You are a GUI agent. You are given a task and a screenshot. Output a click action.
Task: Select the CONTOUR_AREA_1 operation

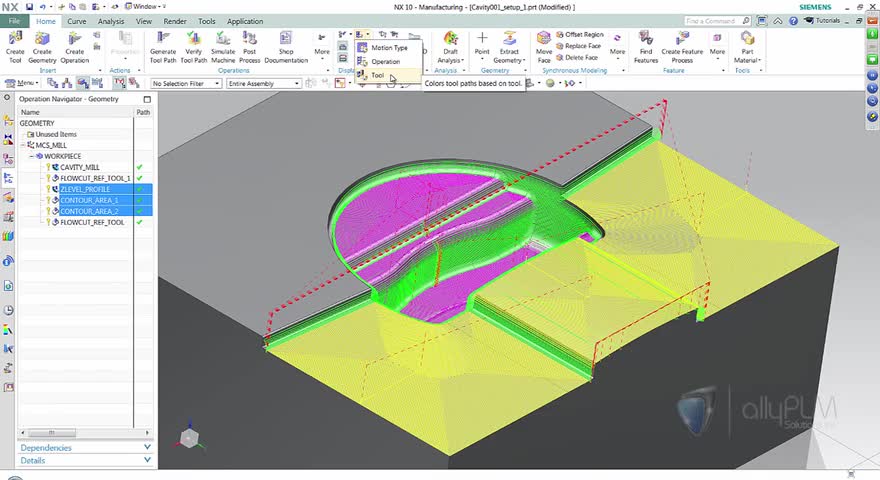[89, 200]
